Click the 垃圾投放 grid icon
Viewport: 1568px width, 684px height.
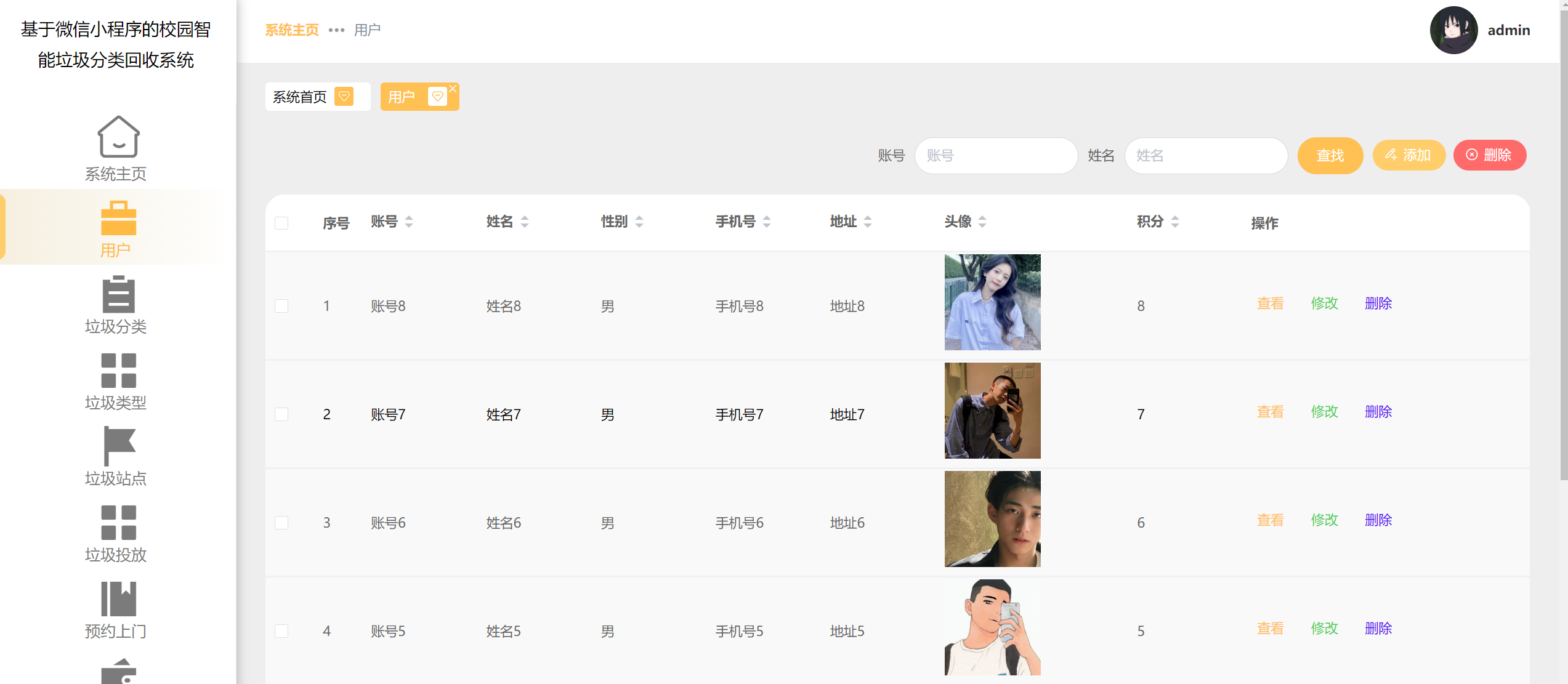118,522
